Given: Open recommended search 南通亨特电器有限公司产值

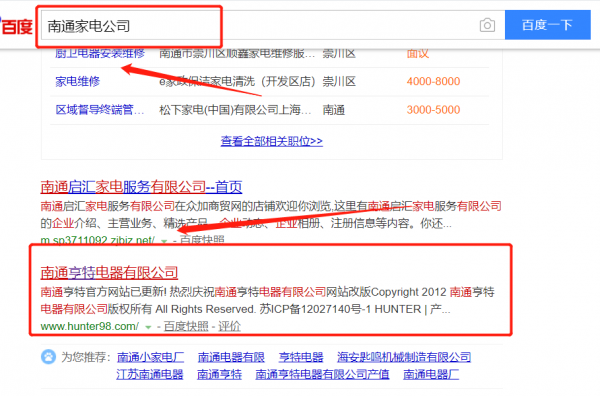Looking at the screenshot, I should pyautogui.click(x=322, y=374).
